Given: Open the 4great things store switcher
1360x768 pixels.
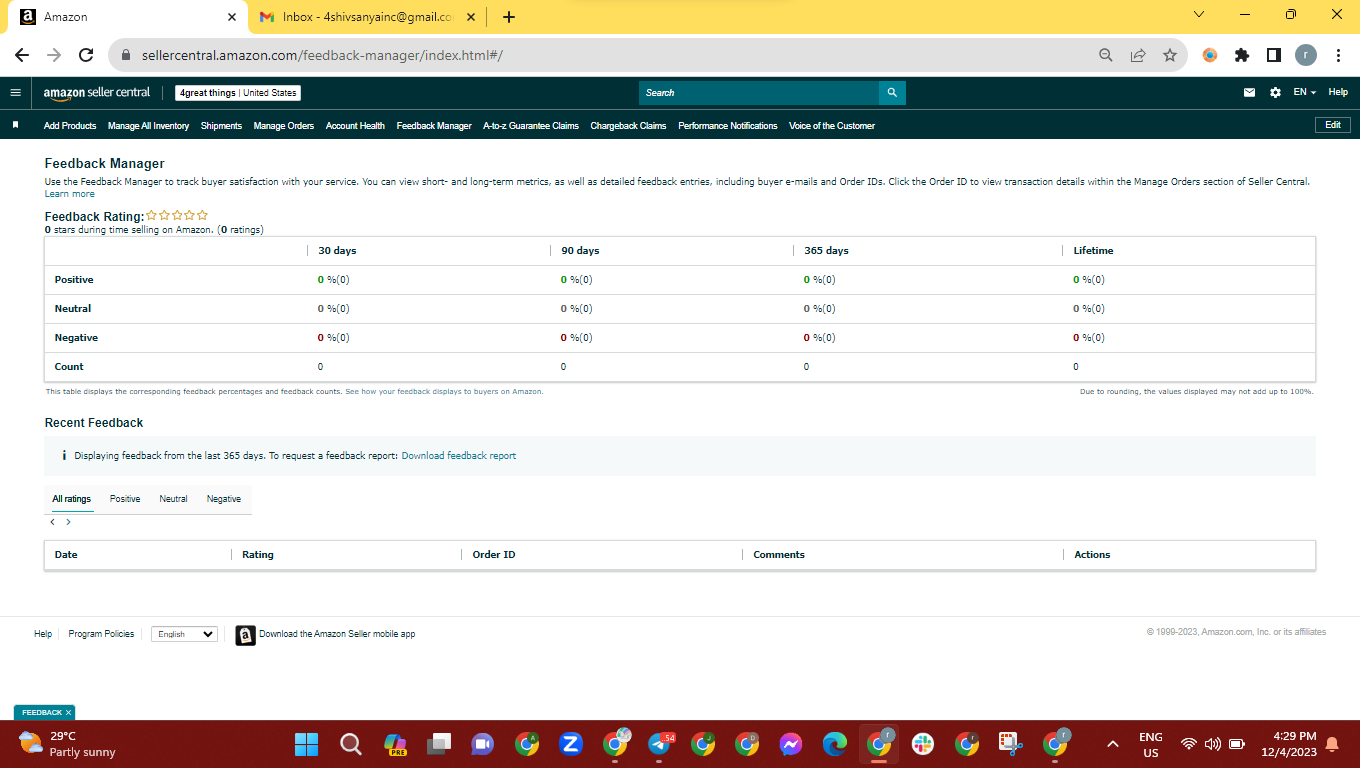Looking at the screenshot, I should 238,93.
